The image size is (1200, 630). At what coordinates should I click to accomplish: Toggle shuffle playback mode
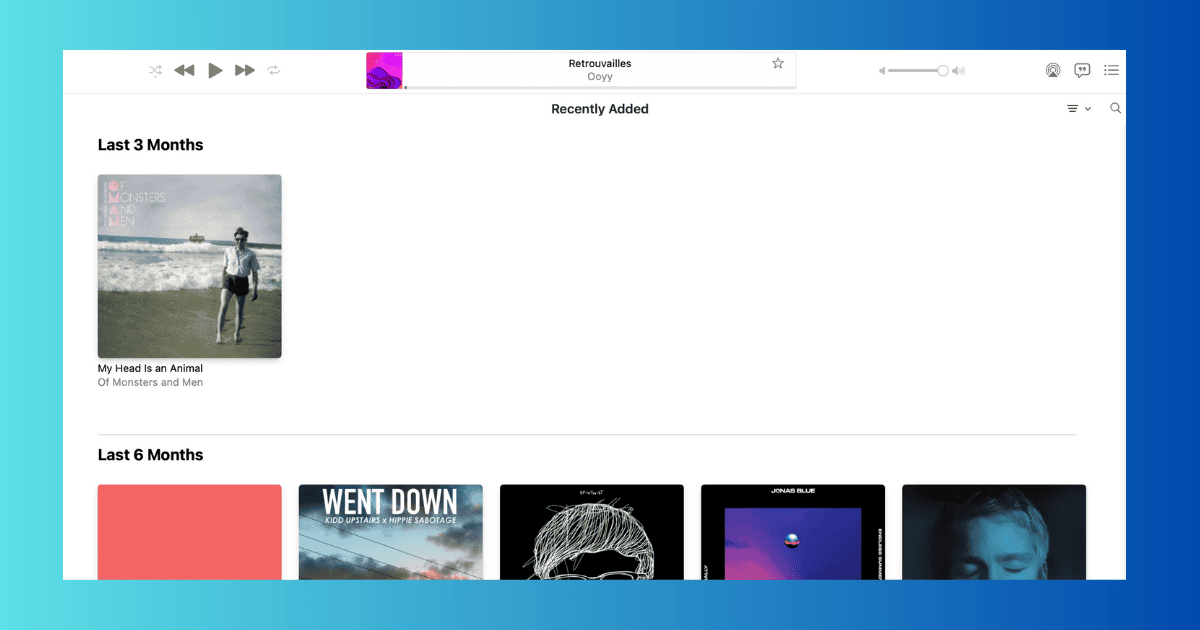(155, 71)
